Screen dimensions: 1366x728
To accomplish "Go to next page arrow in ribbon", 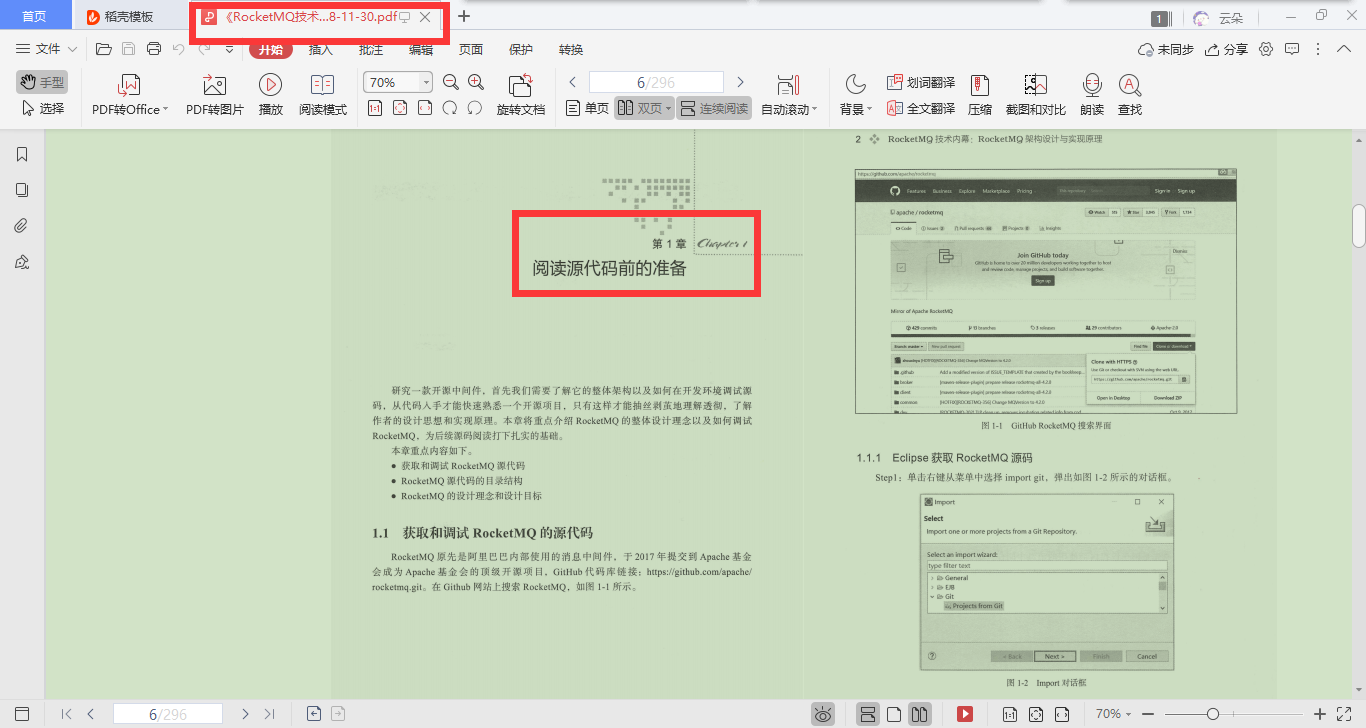I will [x=740, y=82].
